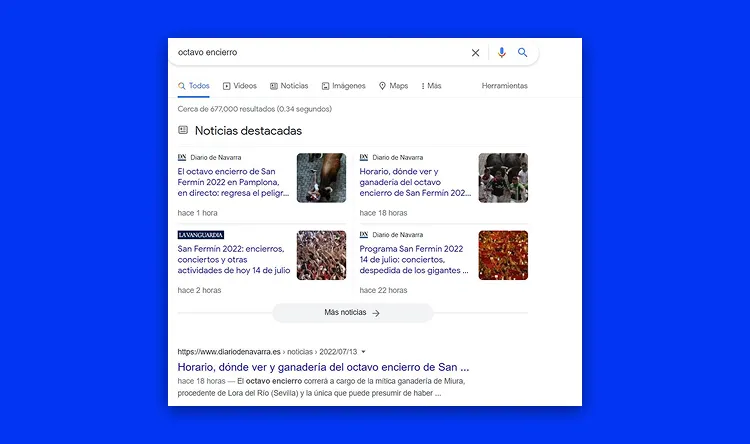Switch to the Videos tab
The width and height of the screenshot is (750, 444).
240,86
